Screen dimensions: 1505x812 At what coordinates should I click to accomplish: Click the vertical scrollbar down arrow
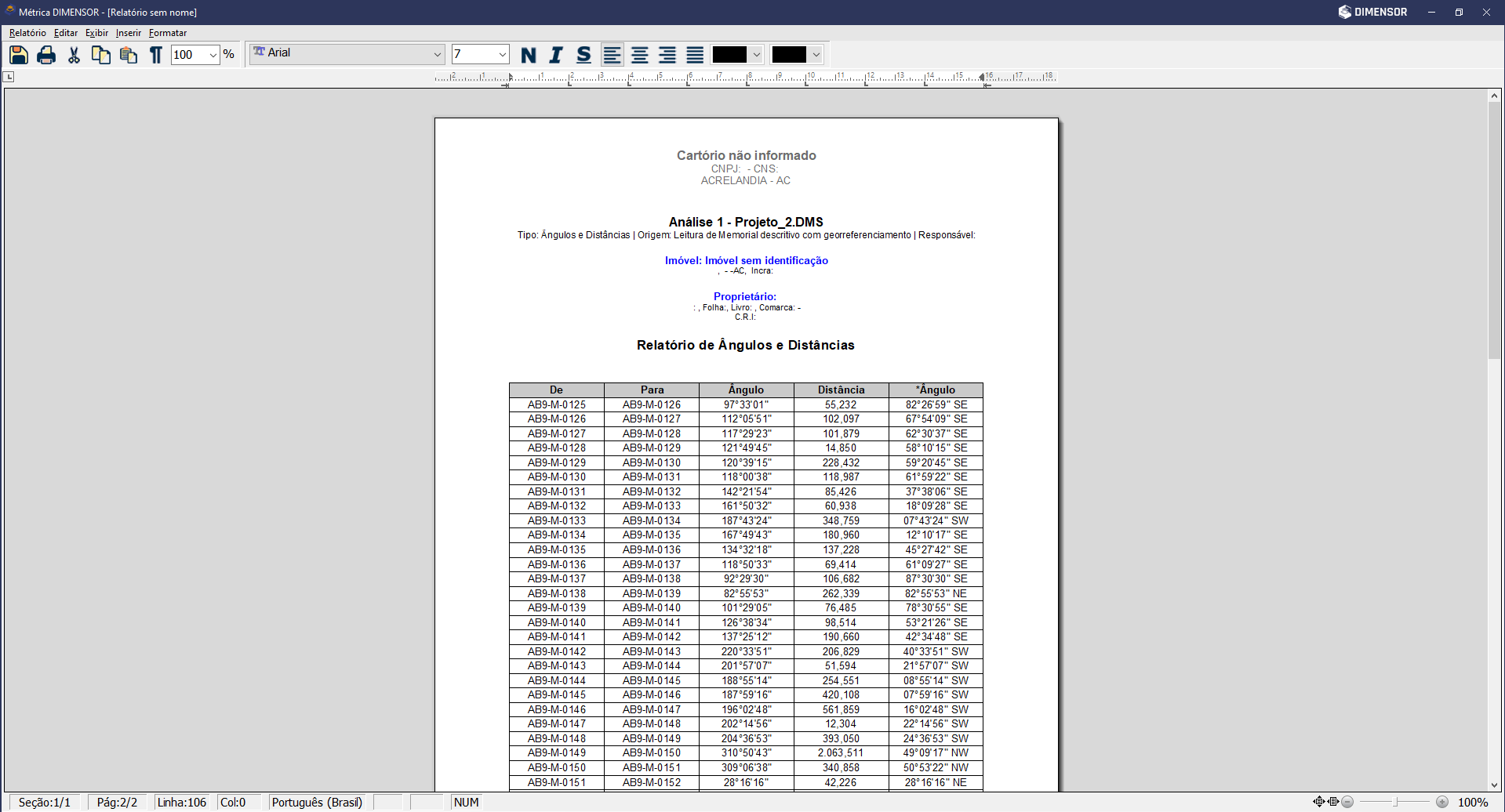point(1494,785)
